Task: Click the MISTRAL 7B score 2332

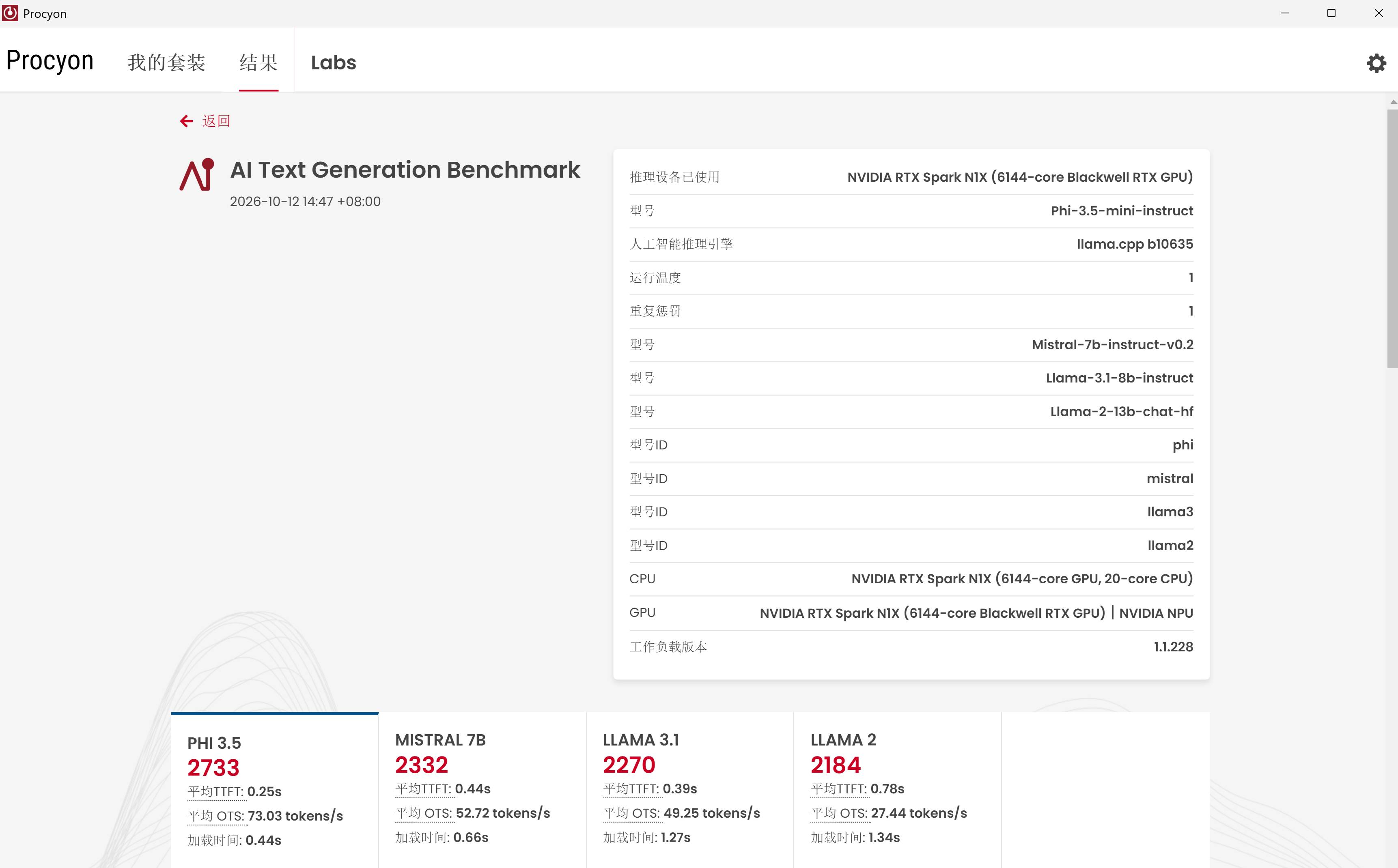Action: [x=422, y=765]
